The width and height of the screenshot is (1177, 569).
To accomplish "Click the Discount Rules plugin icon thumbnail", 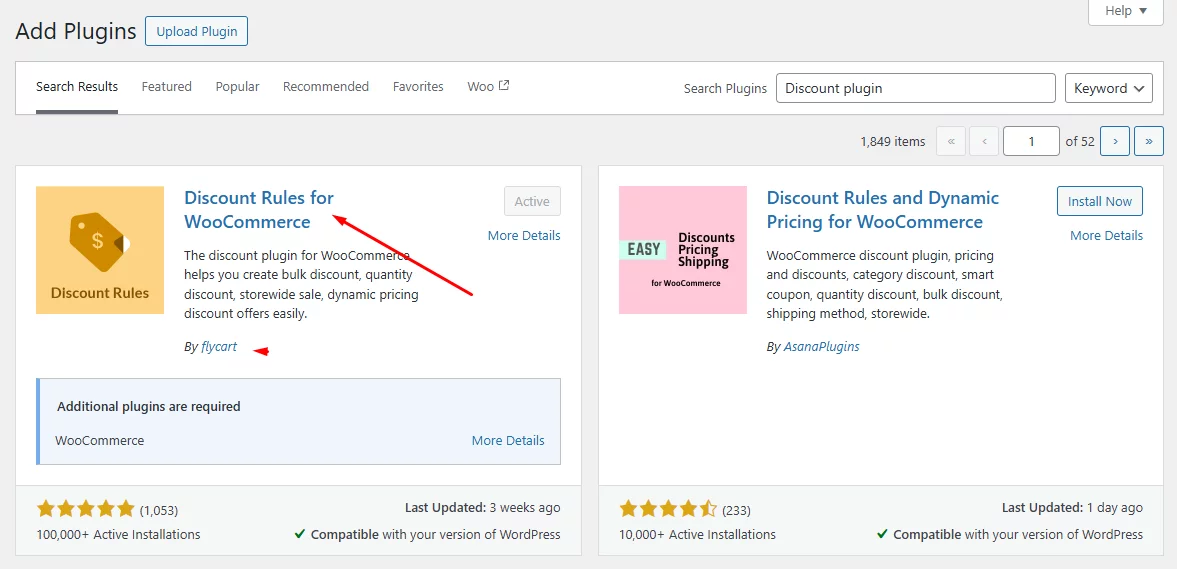I will click(x=100, y=250).
